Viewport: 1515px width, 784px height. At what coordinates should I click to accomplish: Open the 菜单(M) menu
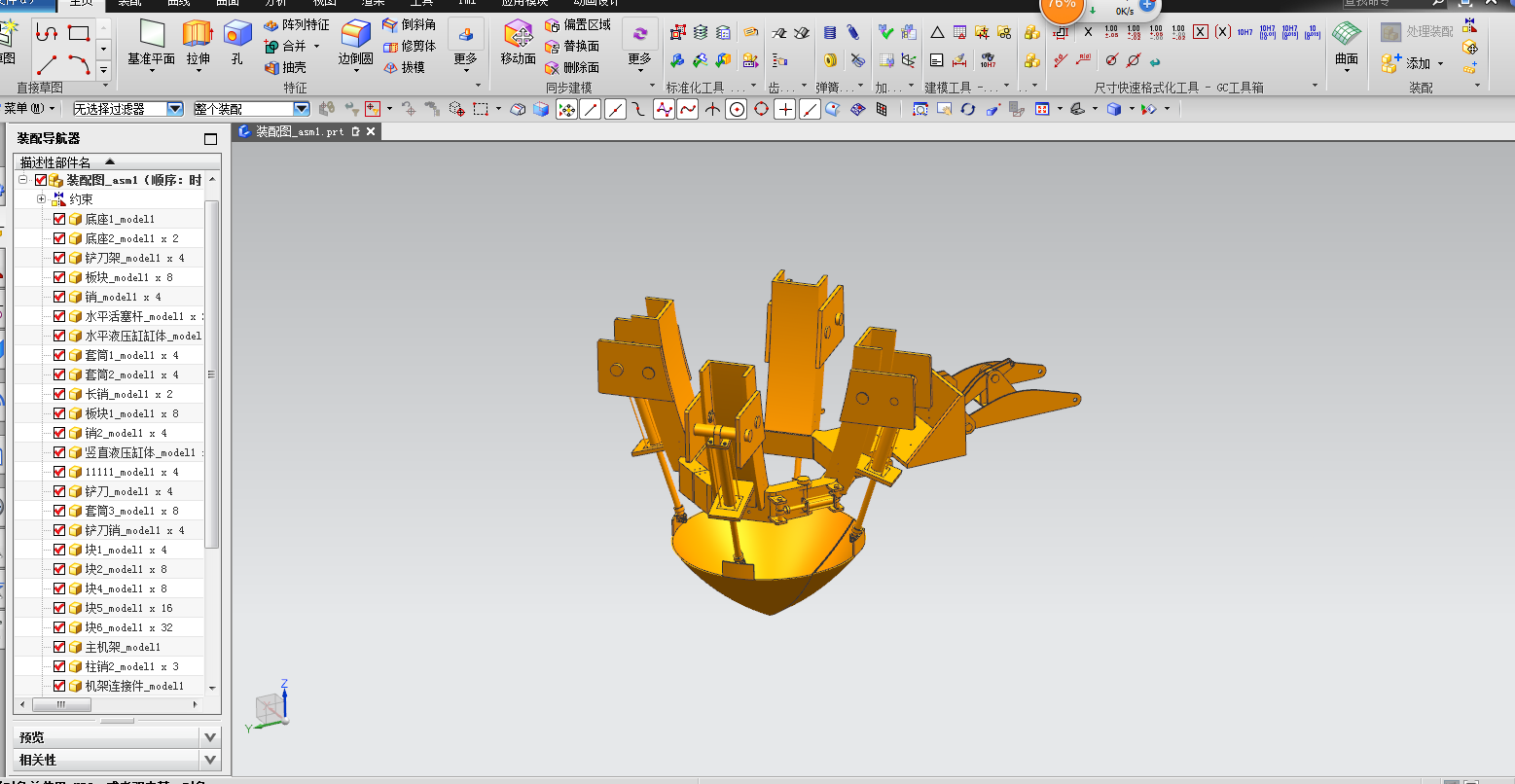click(x=29, y=109)
